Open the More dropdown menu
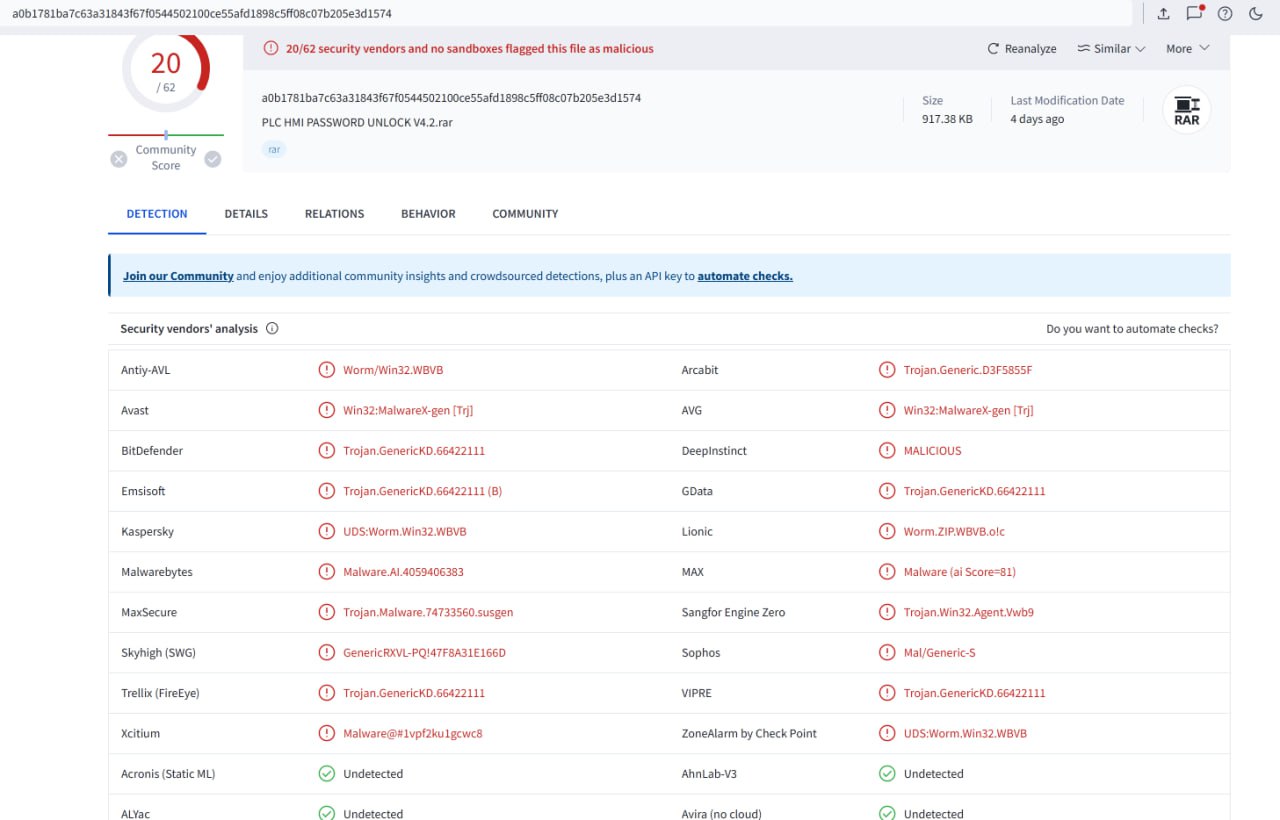 pos(1188,48)
